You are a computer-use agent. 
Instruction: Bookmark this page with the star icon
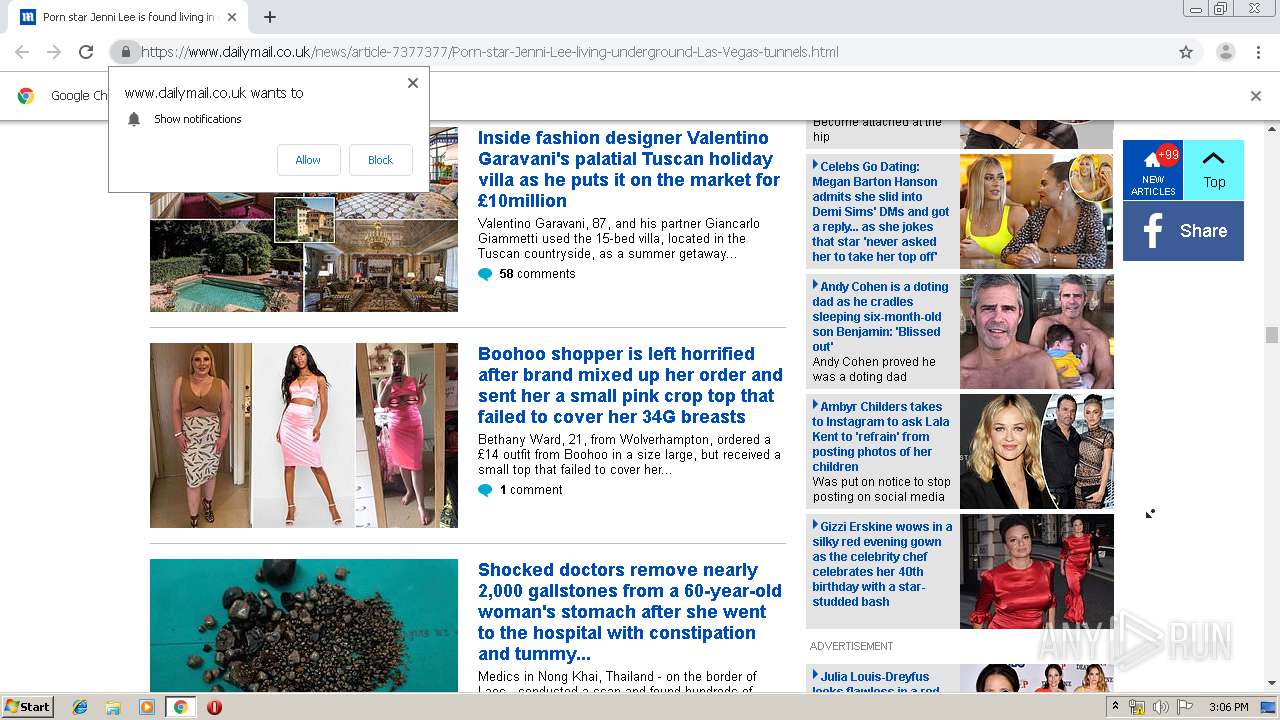coord(1186,52)
